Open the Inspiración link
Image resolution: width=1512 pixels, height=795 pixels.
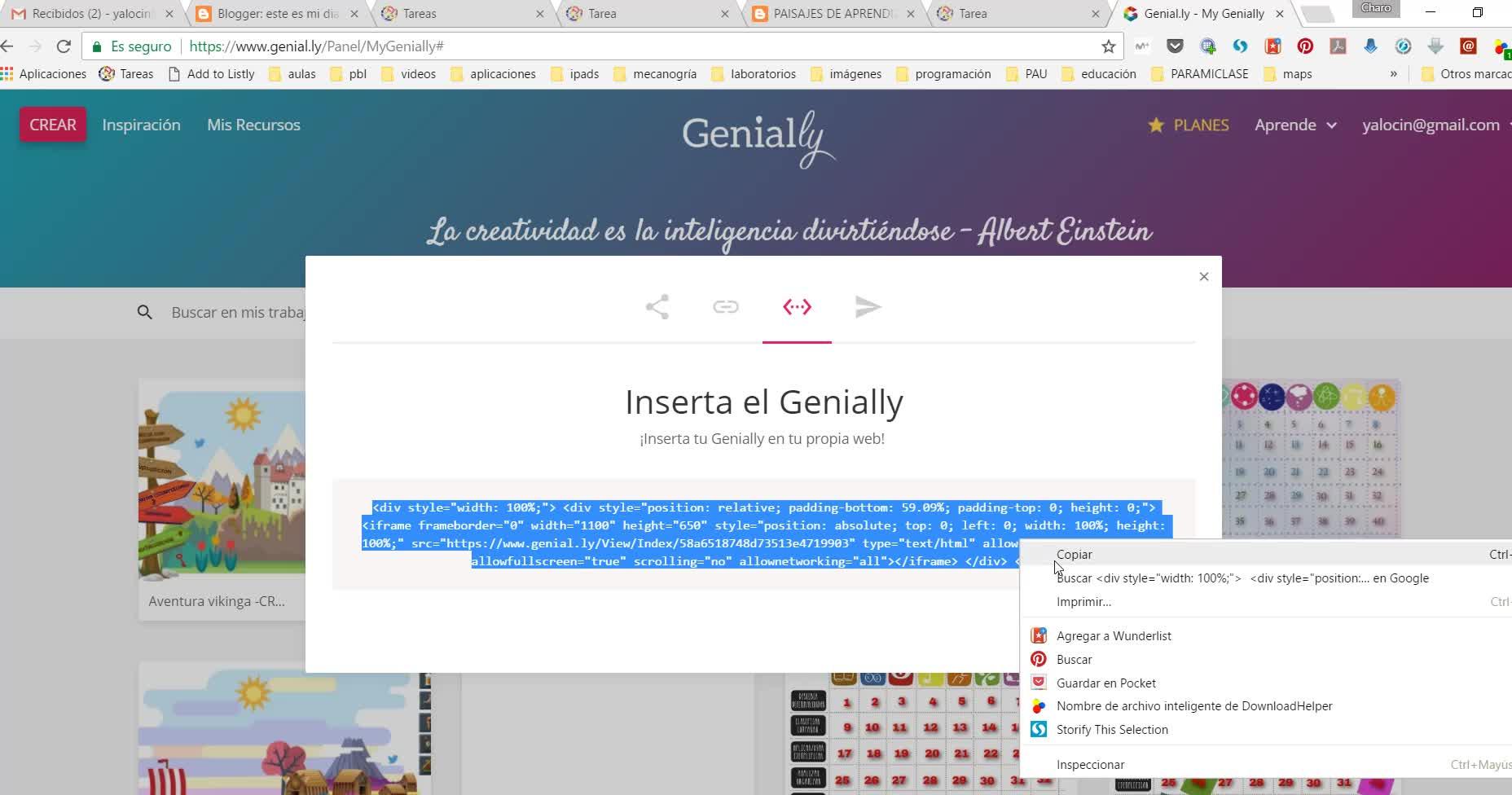141,125
